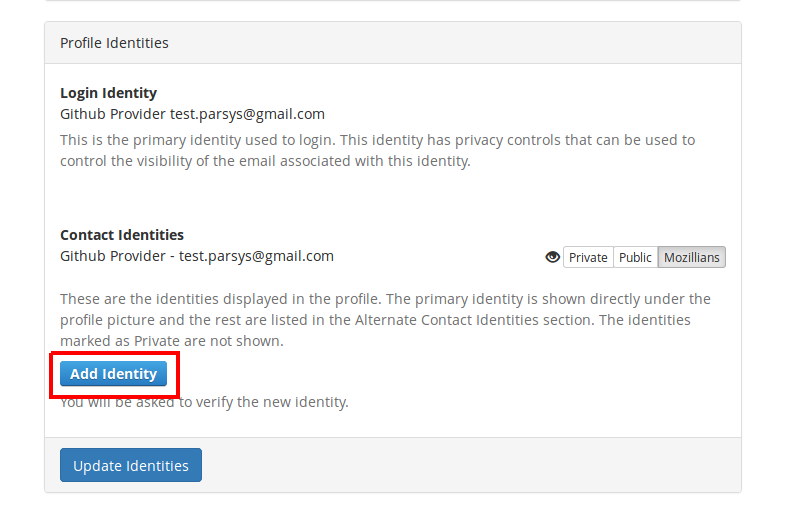
Task: Click the eye visibility icon beside Private
Action: point(552,257)
